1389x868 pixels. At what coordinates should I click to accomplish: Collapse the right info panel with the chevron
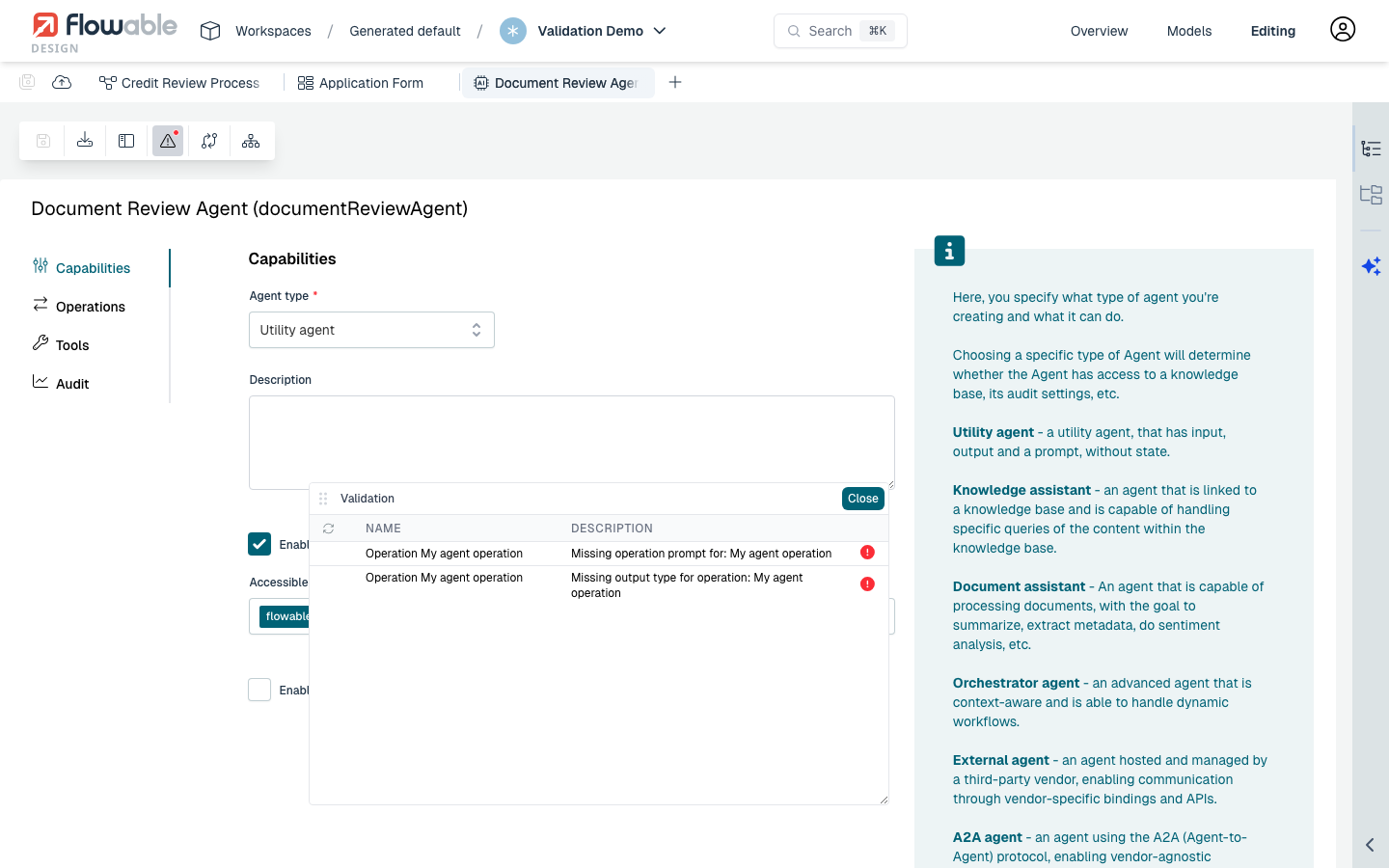point(1371,843)
